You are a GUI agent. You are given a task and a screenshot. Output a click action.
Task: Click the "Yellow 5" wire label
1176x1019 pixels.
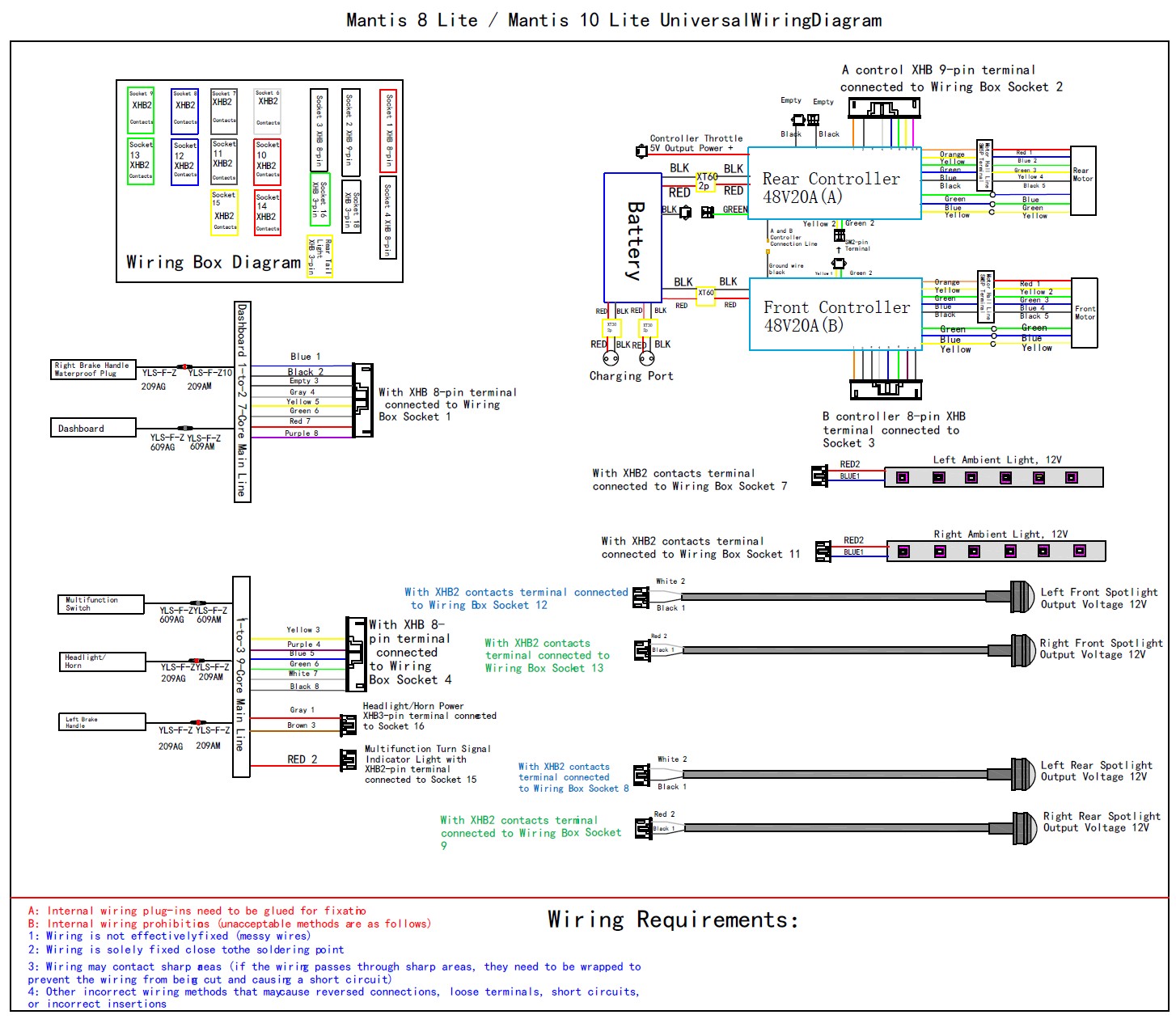pyautogui.click(x=303, y=402)
